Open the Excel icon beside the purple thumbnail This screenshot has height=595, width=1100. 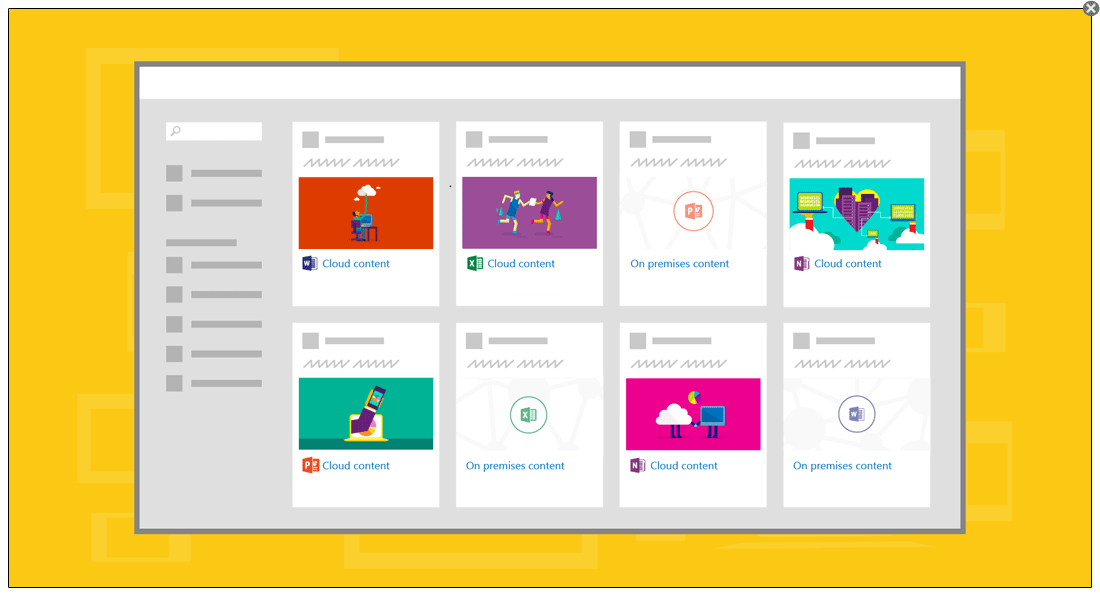click(x=475, y=264)
